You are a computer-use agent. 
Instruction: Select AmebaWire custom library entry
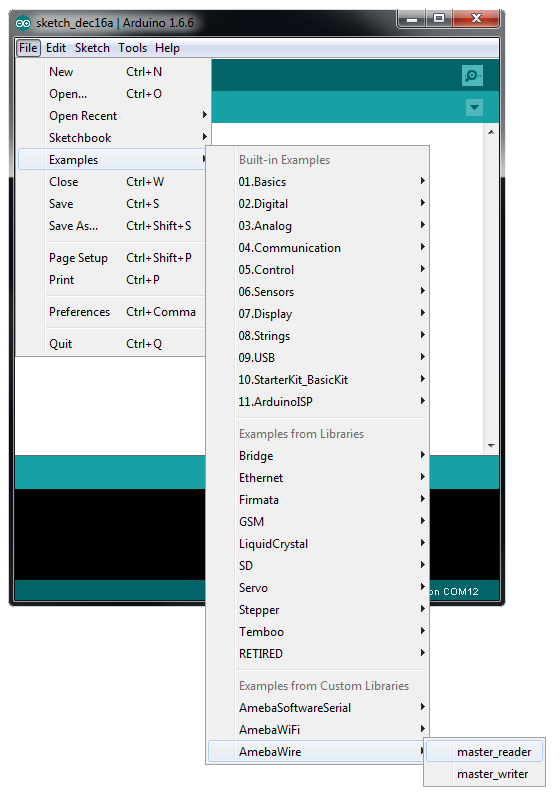click(x=318, y=751)
